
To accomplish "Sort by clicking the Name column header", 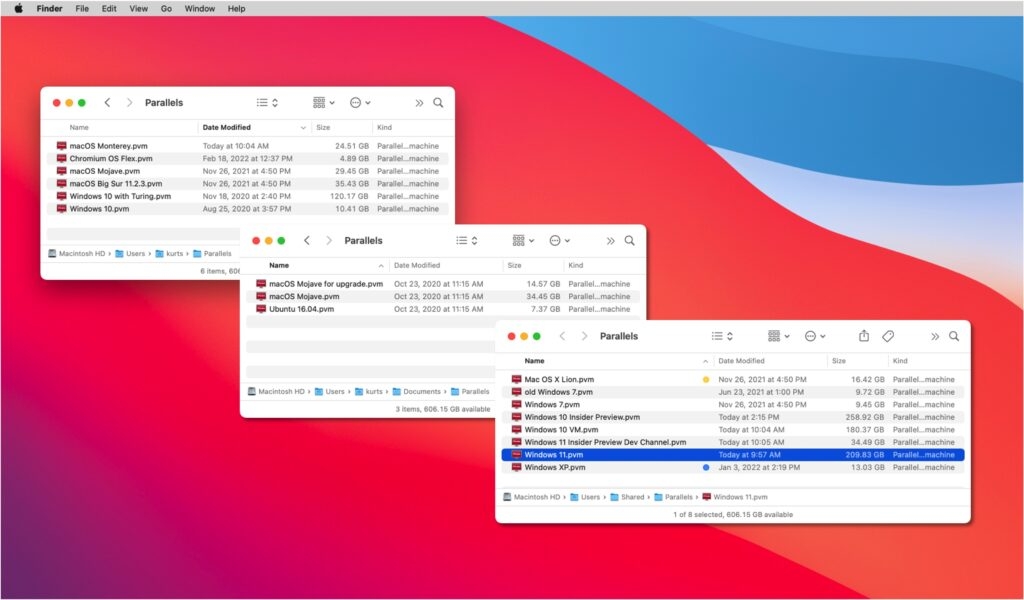I will click(x=534, y=361).
